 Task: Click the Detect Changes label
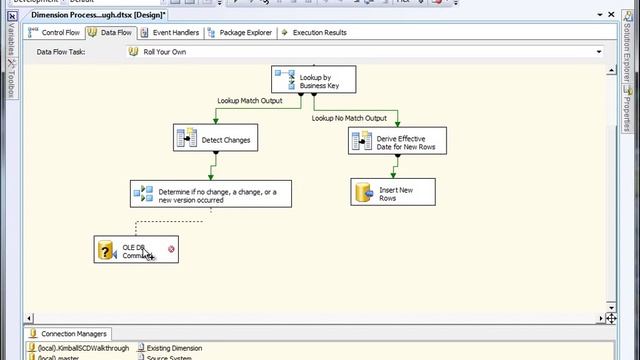[x=226, y=140]
